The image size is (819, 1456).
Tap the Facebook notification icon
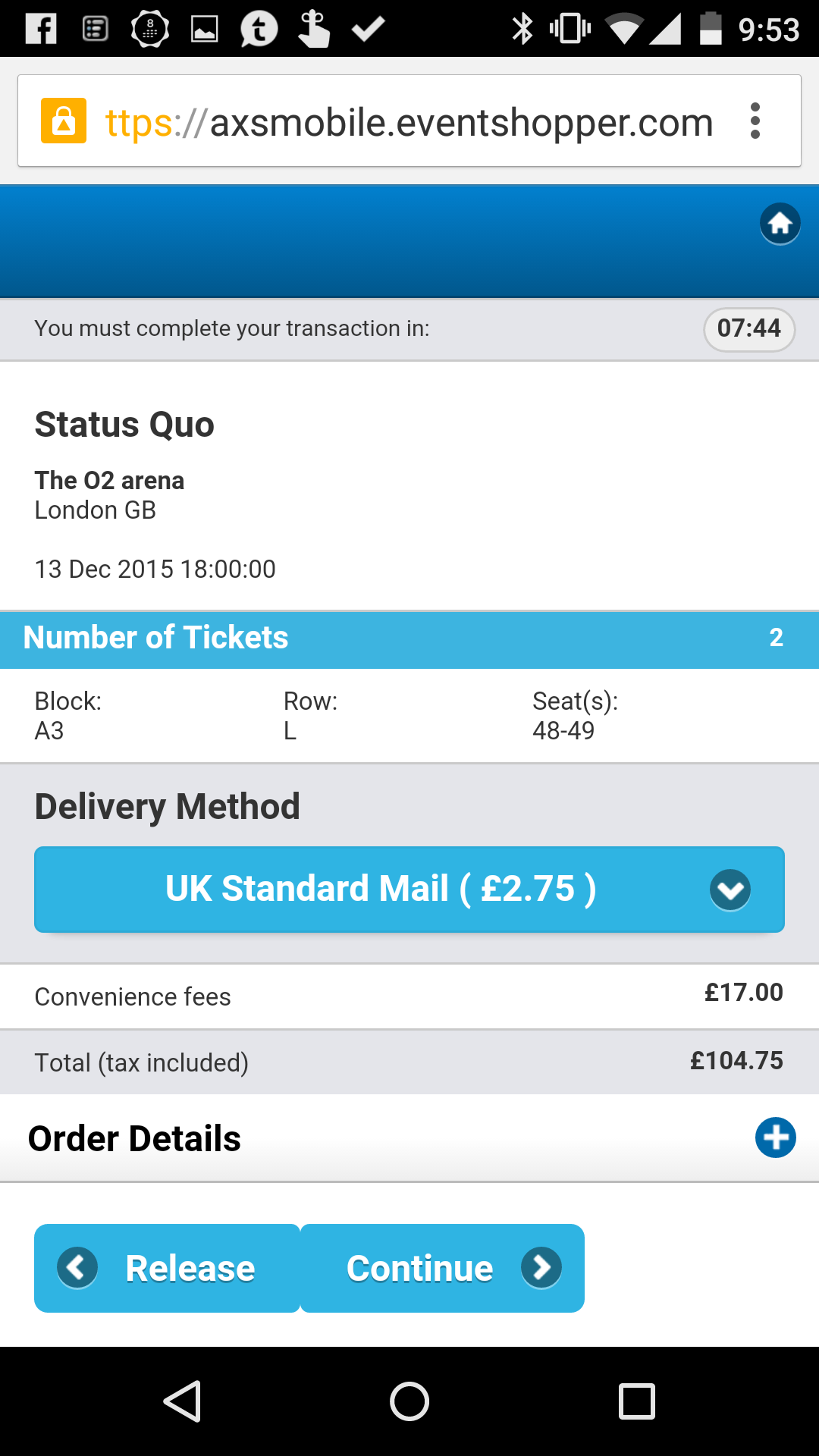coord(41,29)
